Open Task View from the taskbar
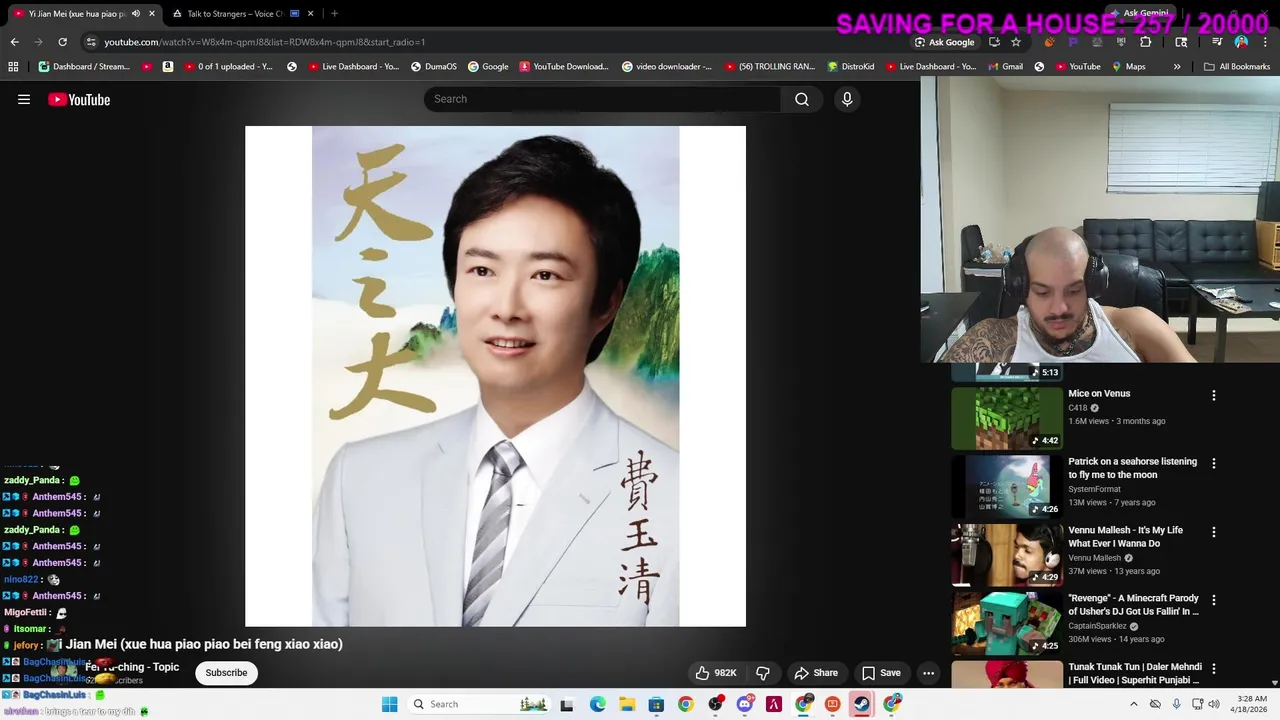 567,704
